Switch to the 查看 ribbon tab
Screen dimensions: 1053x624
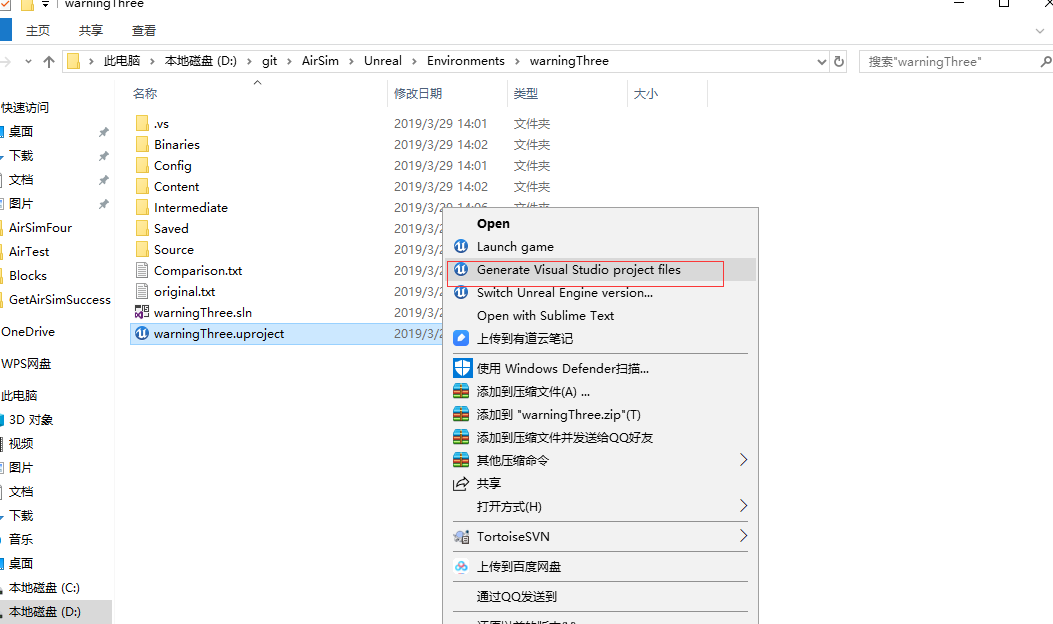tap(143, 30)
